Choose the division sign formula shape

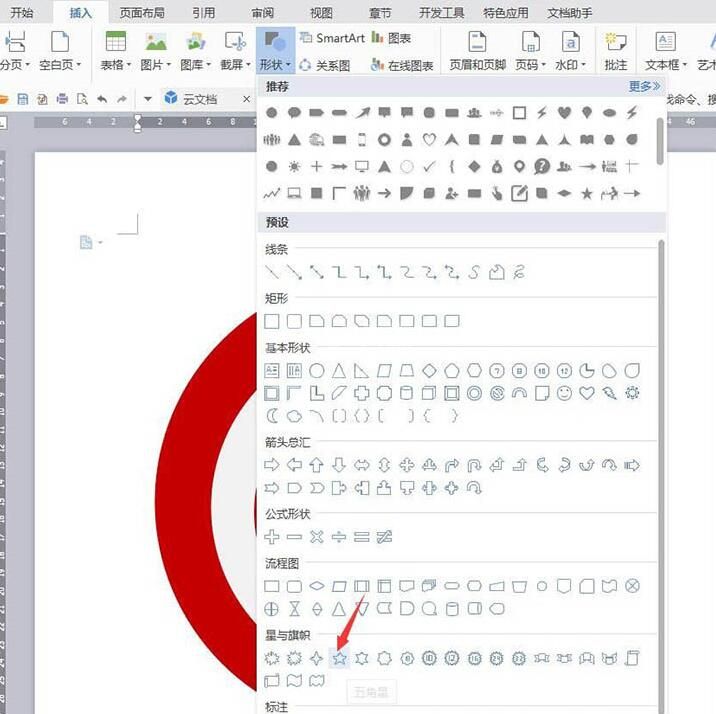point(339,537)
